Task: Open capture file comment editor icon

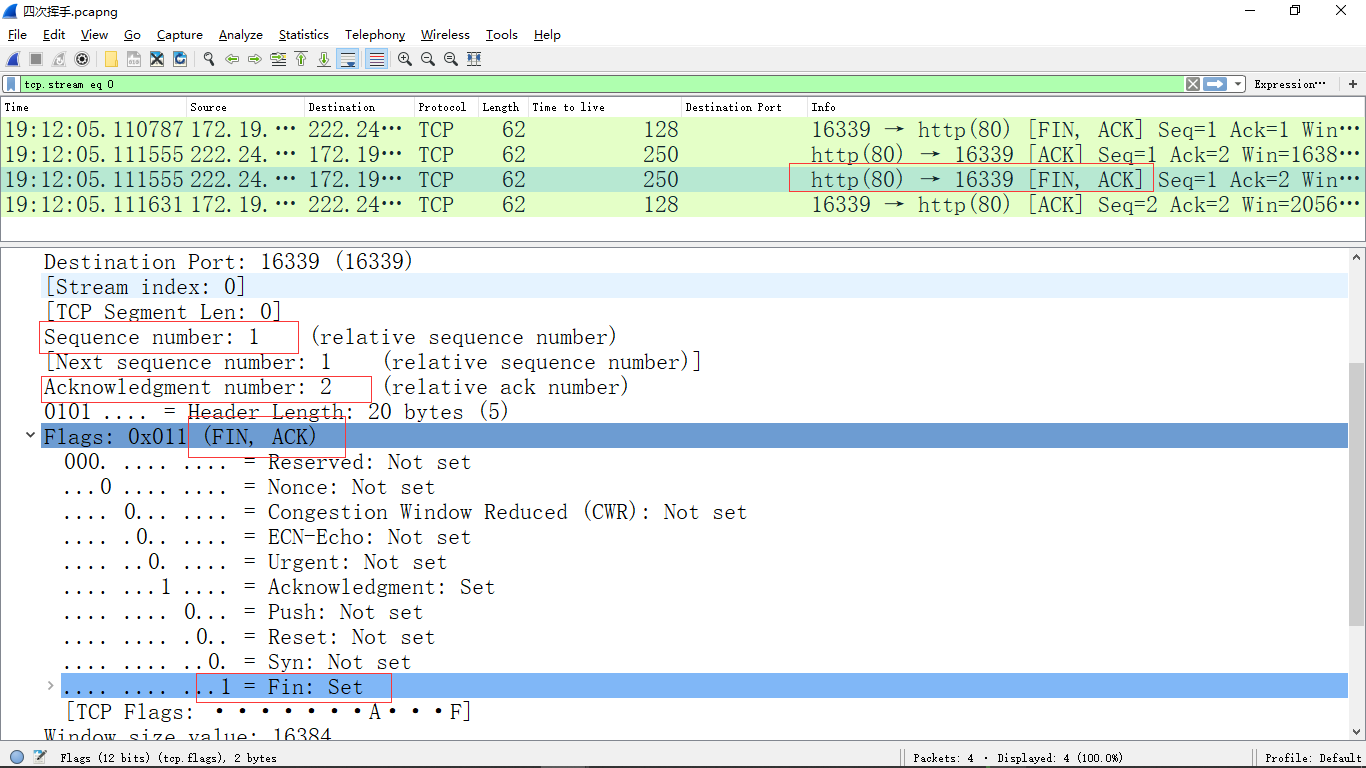Action: [x=39, y=757]
